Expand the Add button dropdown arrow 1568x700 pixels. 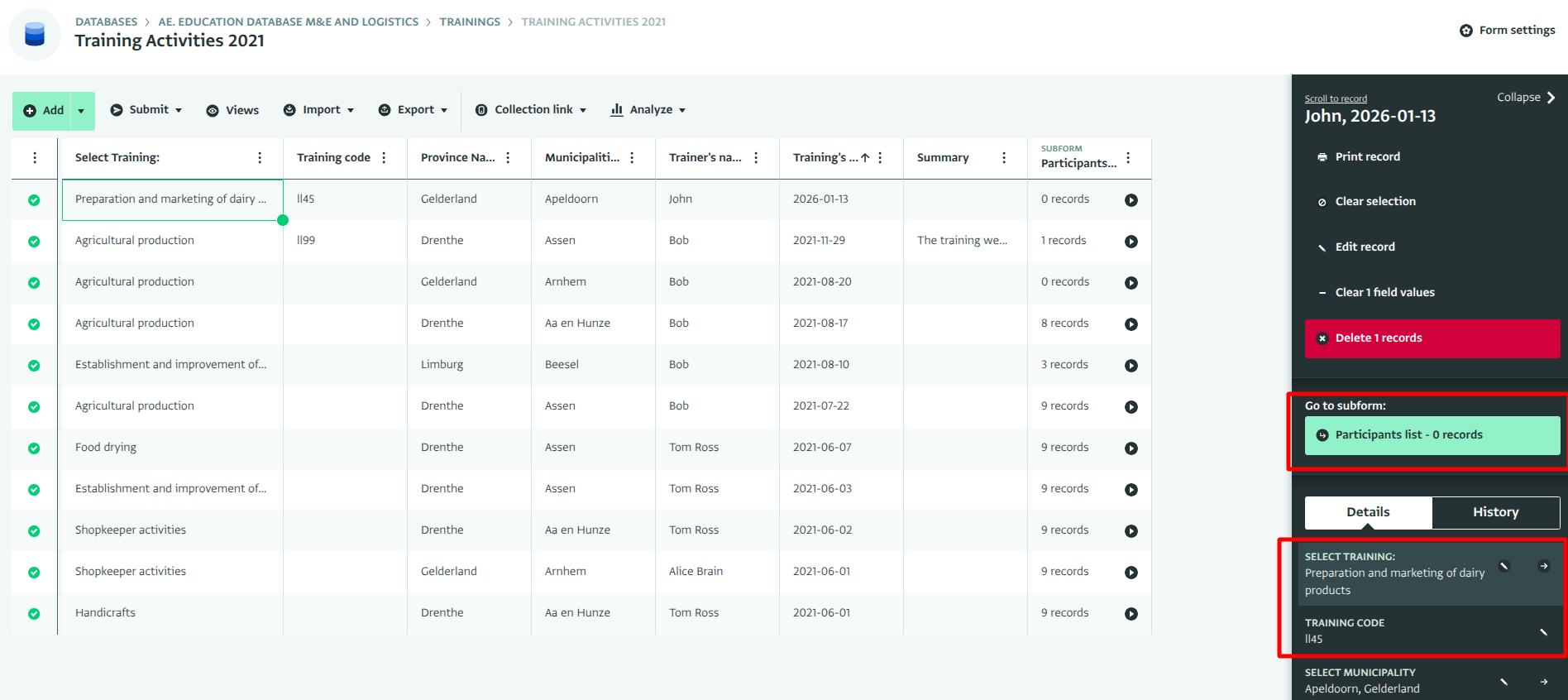[x=81, y=111]
